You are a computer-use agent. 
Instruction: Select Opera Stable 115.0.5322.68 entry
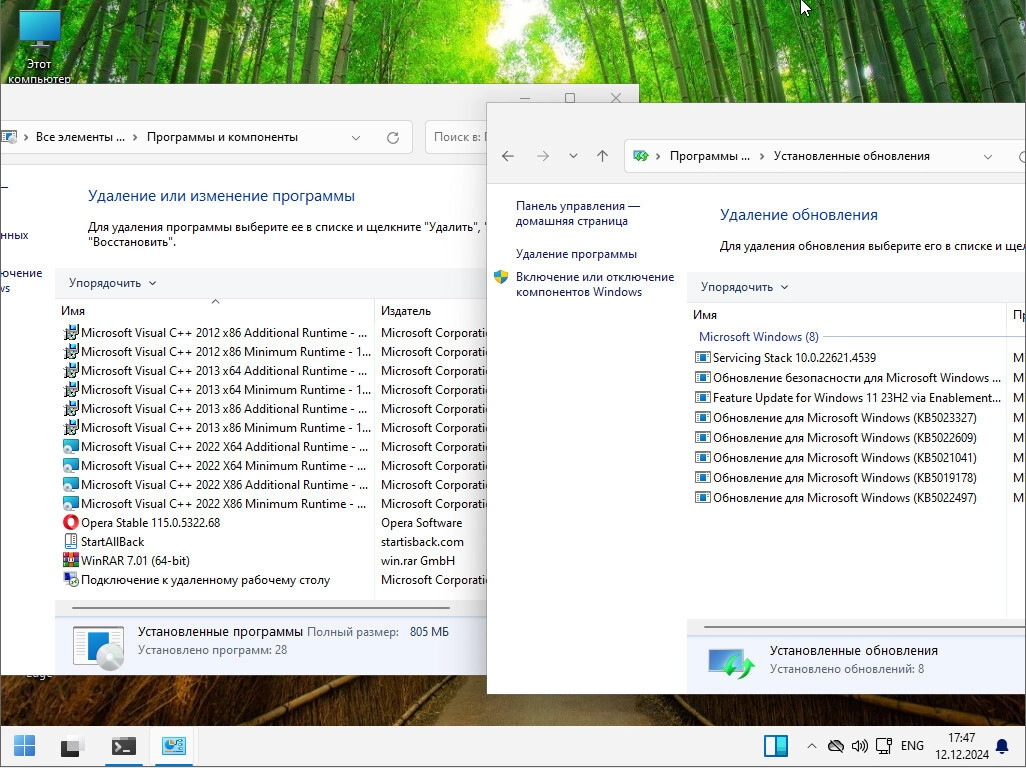(x=150, y=523)
